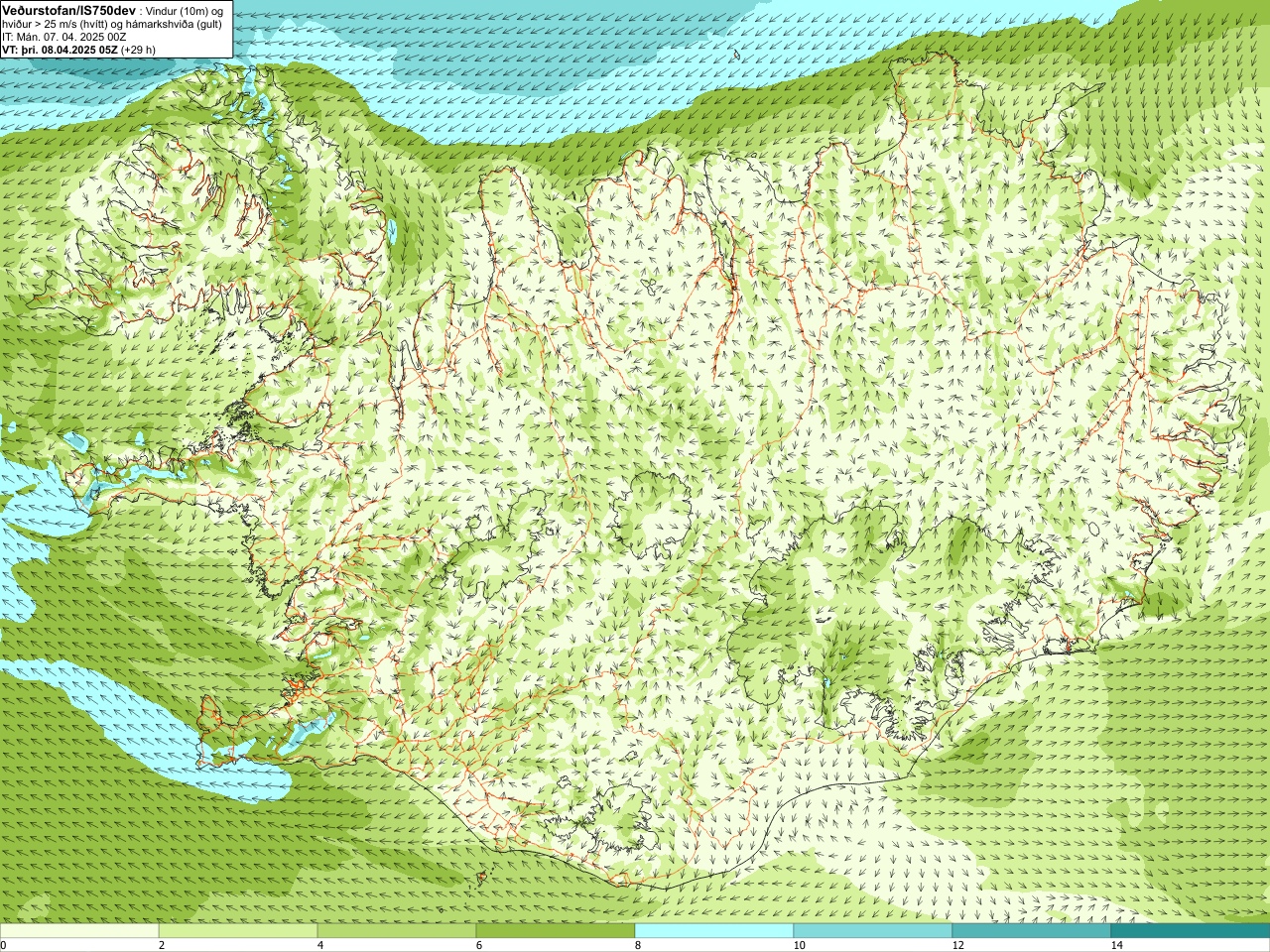Click the light green 2–4 m/s legend swatch
1270x952 pixels.
pyautogui.click(x=238, y=931)
